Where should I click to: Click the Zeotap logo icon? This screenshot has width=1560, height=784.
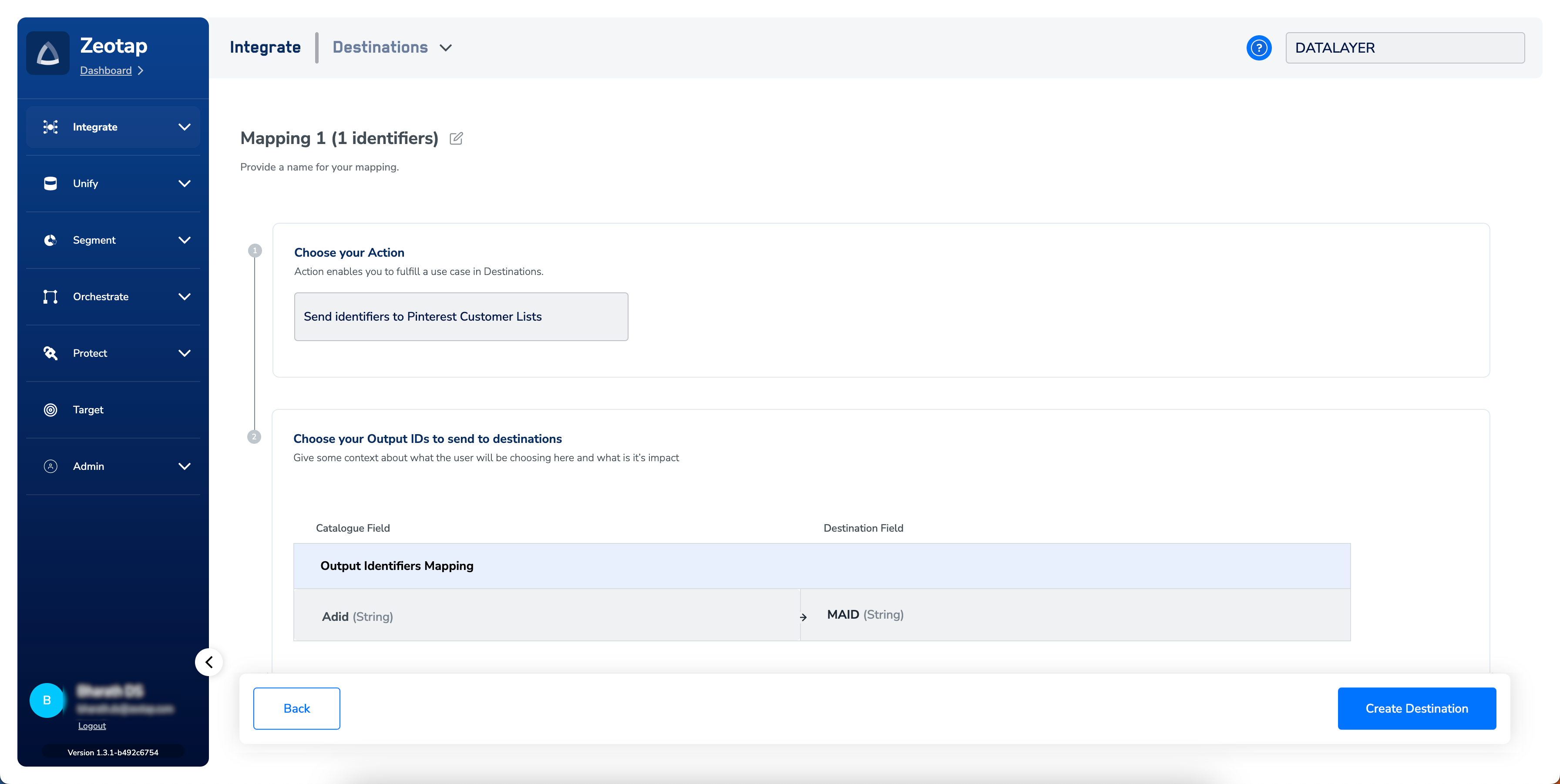coord(48,53)
